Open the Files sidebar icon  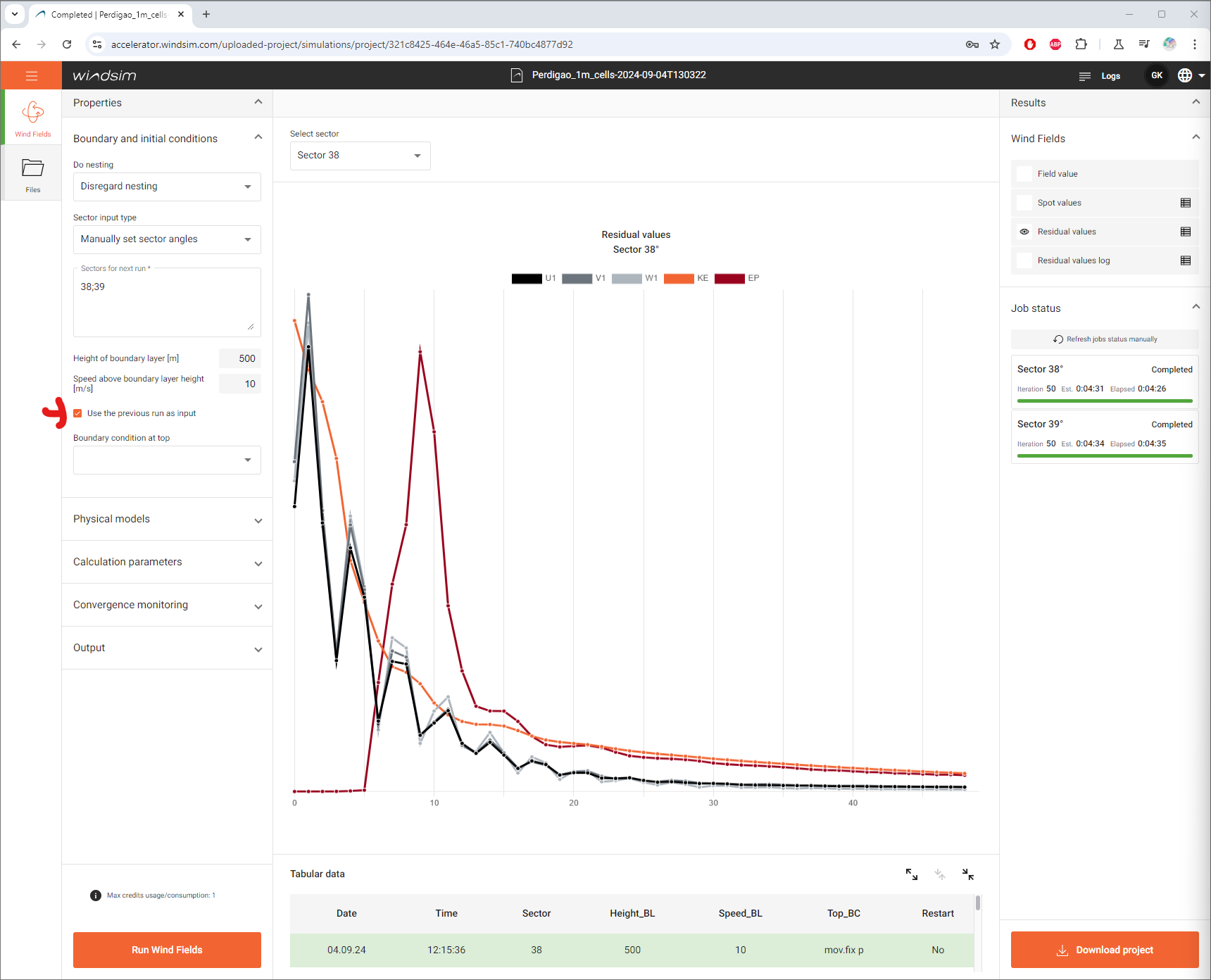coord(32,174)
